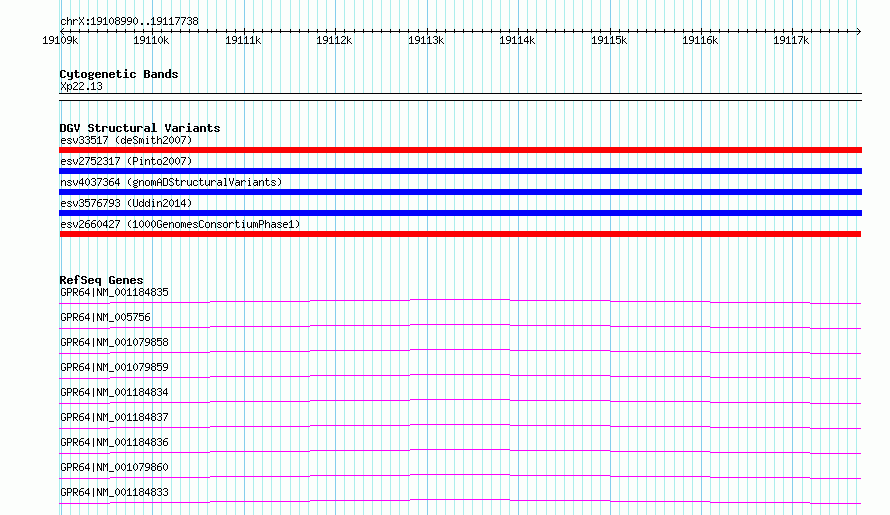Select variant label esv2752317 (Pinto2007)

click(x=126, y=161)
